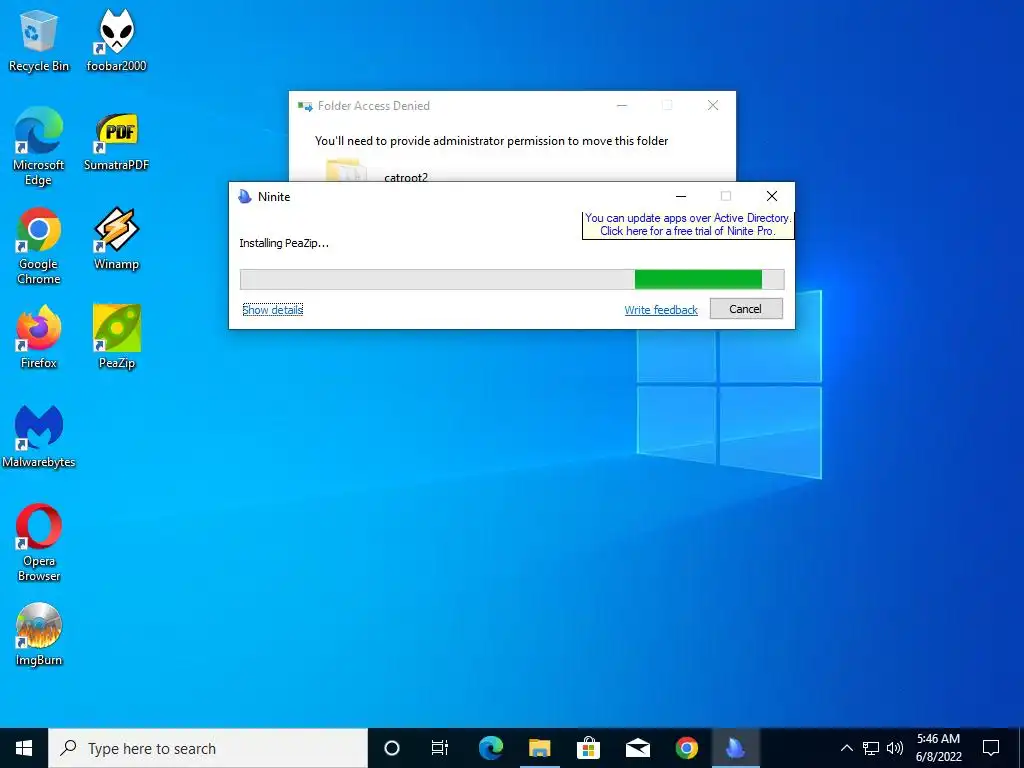This screenshot has height=768, width=1024.
Task: Select the Malwarebytes desktop shortcut
Action: pos(39,437)
